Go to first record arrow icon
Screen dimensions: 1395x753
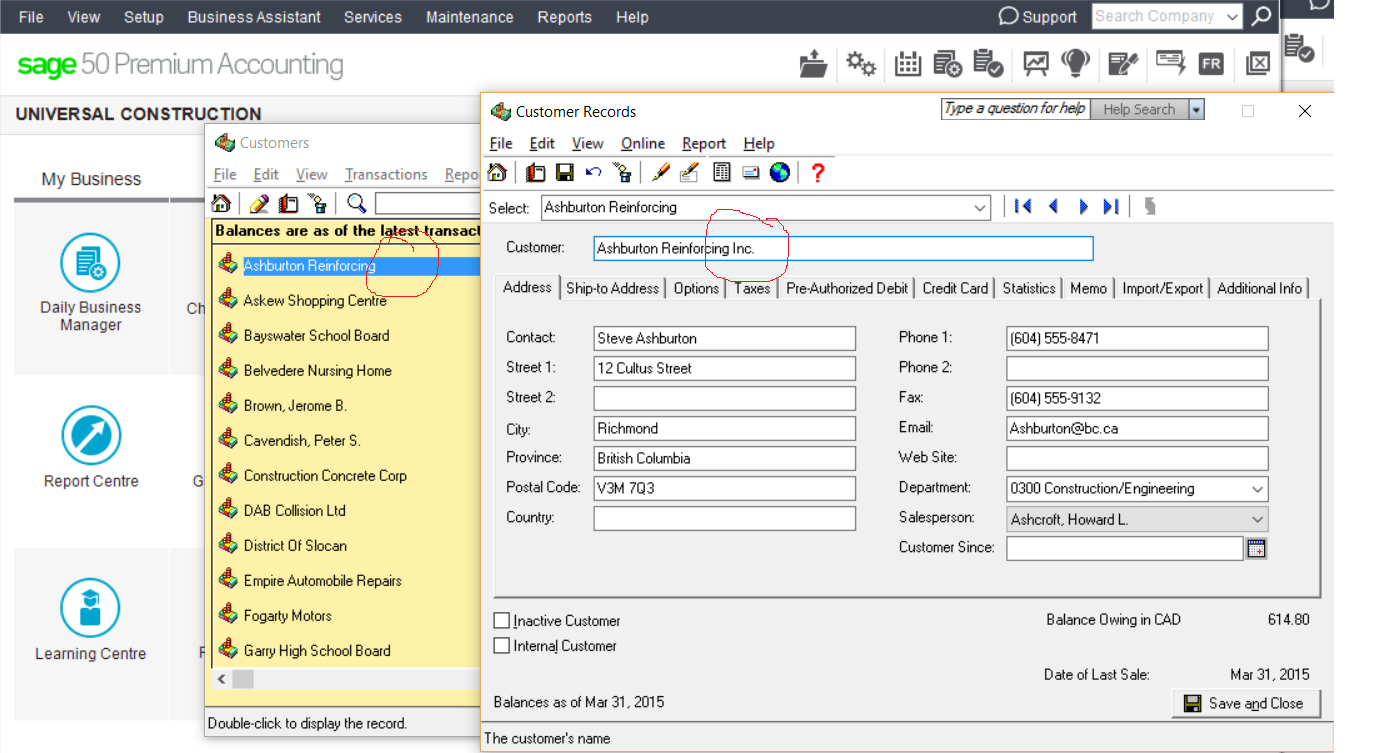pyautogui.click(x=1022, y=206)
